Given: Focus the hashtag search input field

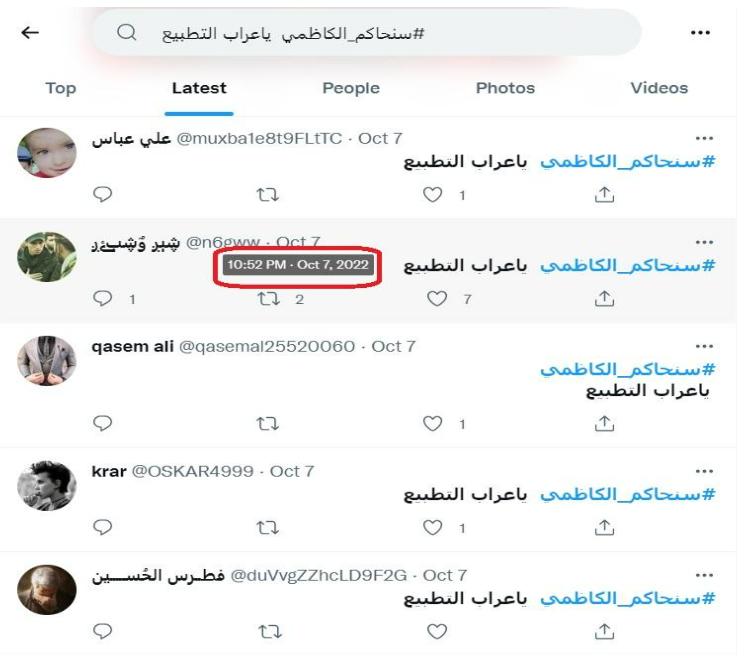Looking at the screenshot, I should coord(367,33).
